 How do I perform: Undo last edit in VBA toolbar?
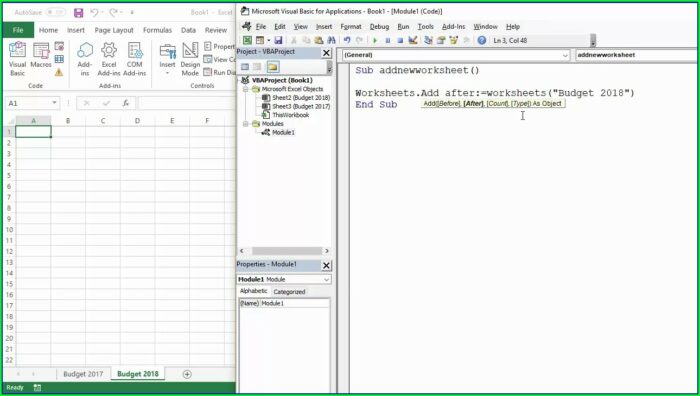[x=347, y=40]
